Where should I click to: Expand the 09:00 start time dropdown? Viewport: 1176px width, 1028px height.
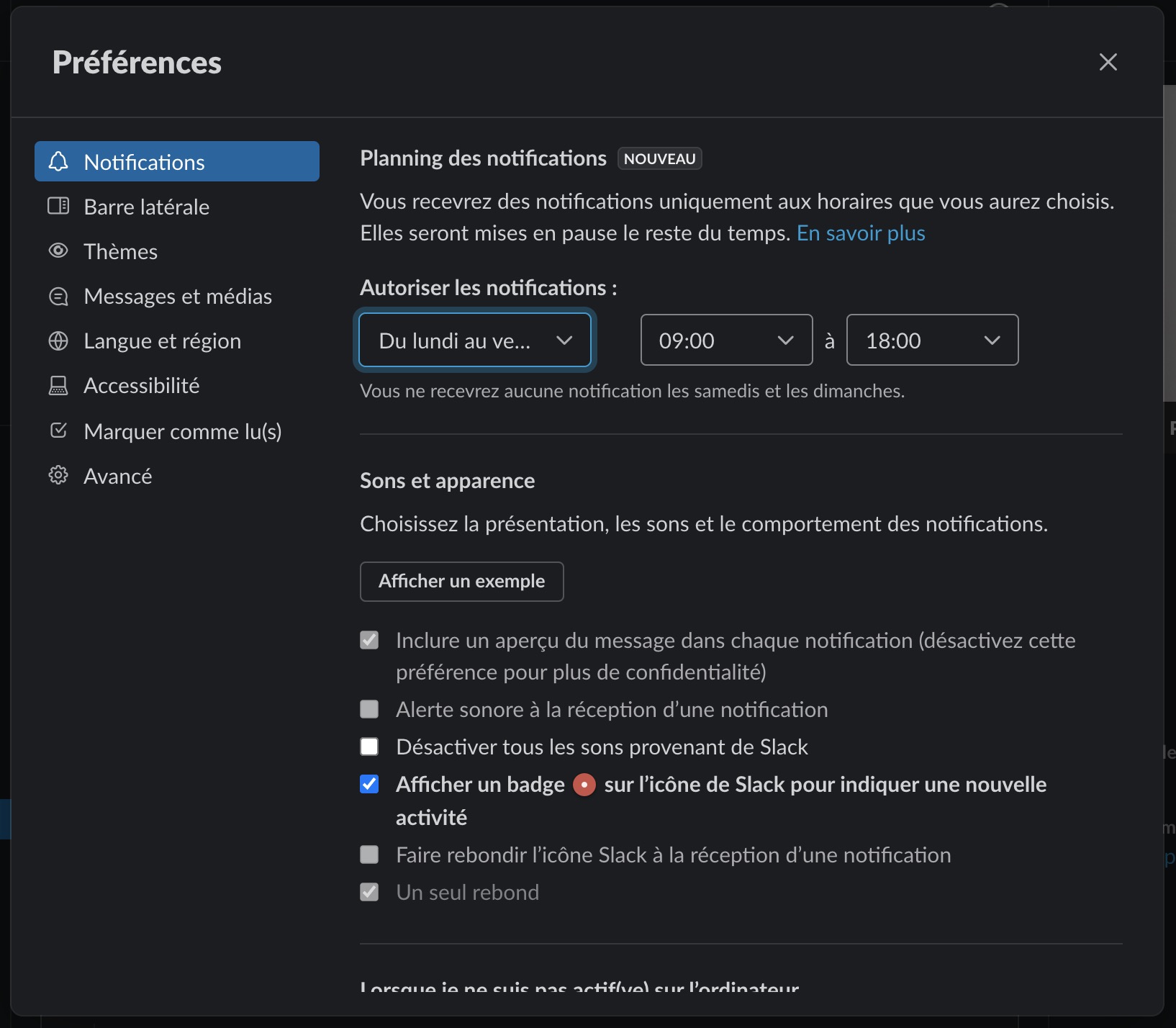pos(726,340)
